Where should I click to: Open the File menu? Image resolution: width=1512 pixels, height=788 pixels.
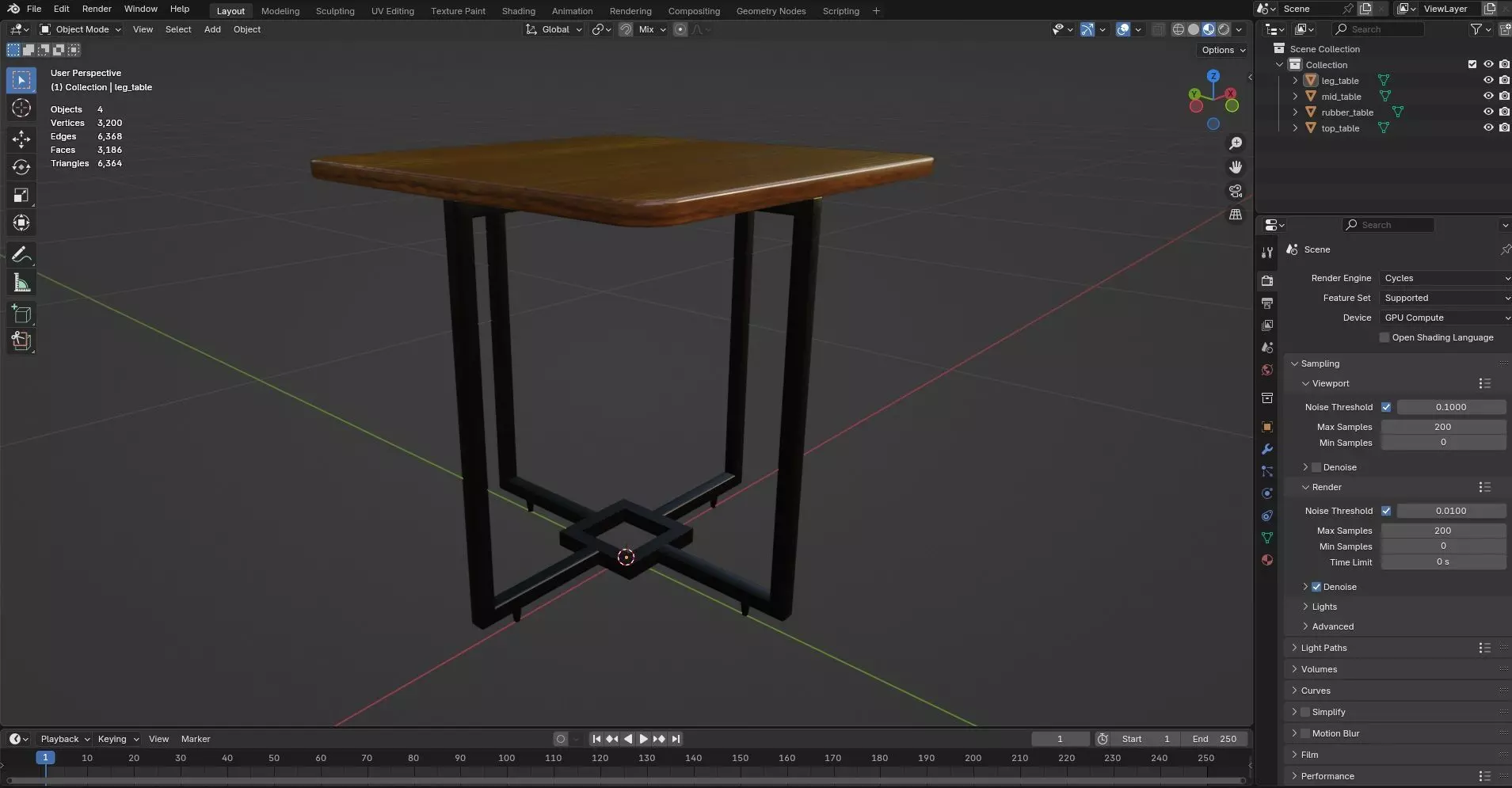(x=34, y=9)
